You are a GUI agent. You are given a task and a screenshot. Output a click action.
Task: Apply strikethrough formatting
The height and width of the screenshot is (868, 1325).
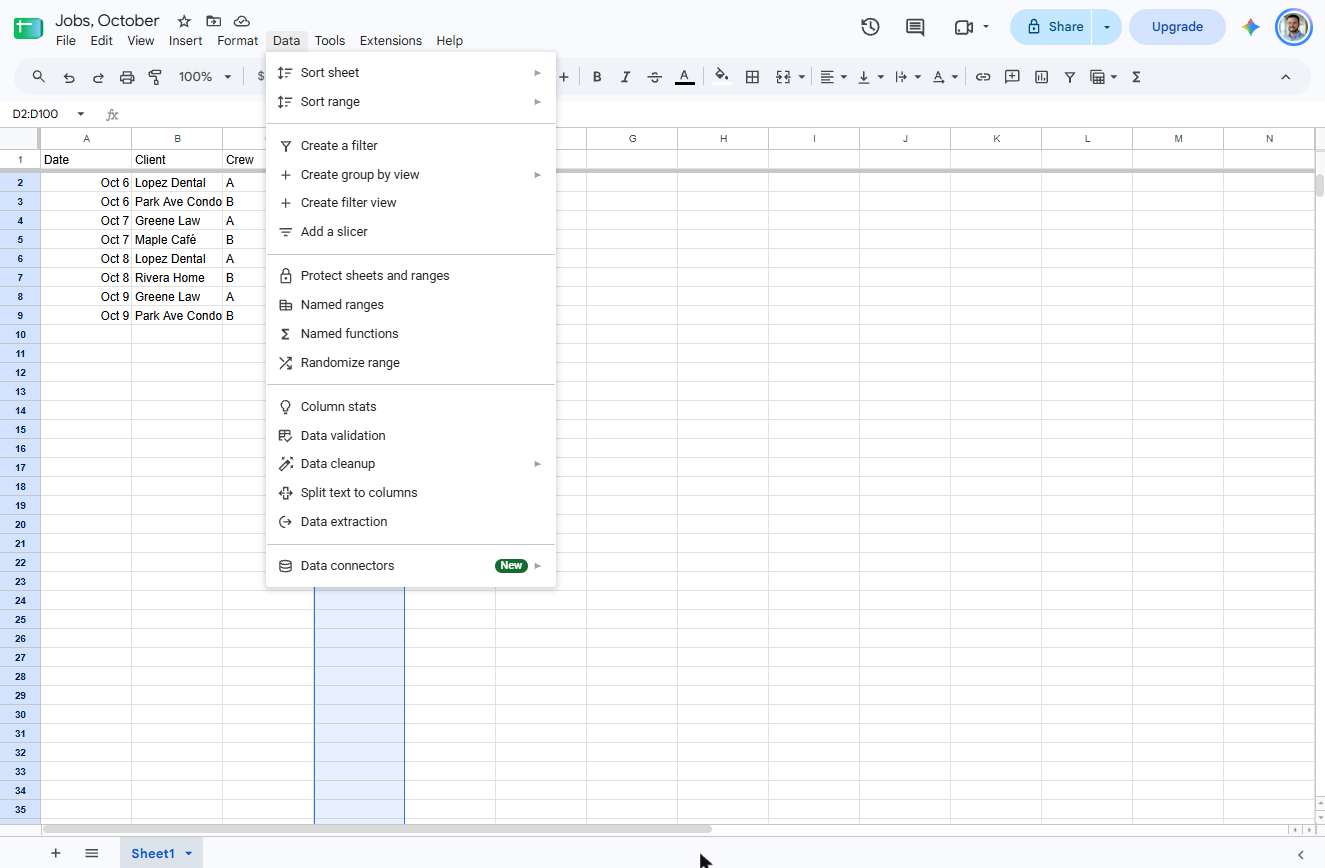click(x=655, y=77)
